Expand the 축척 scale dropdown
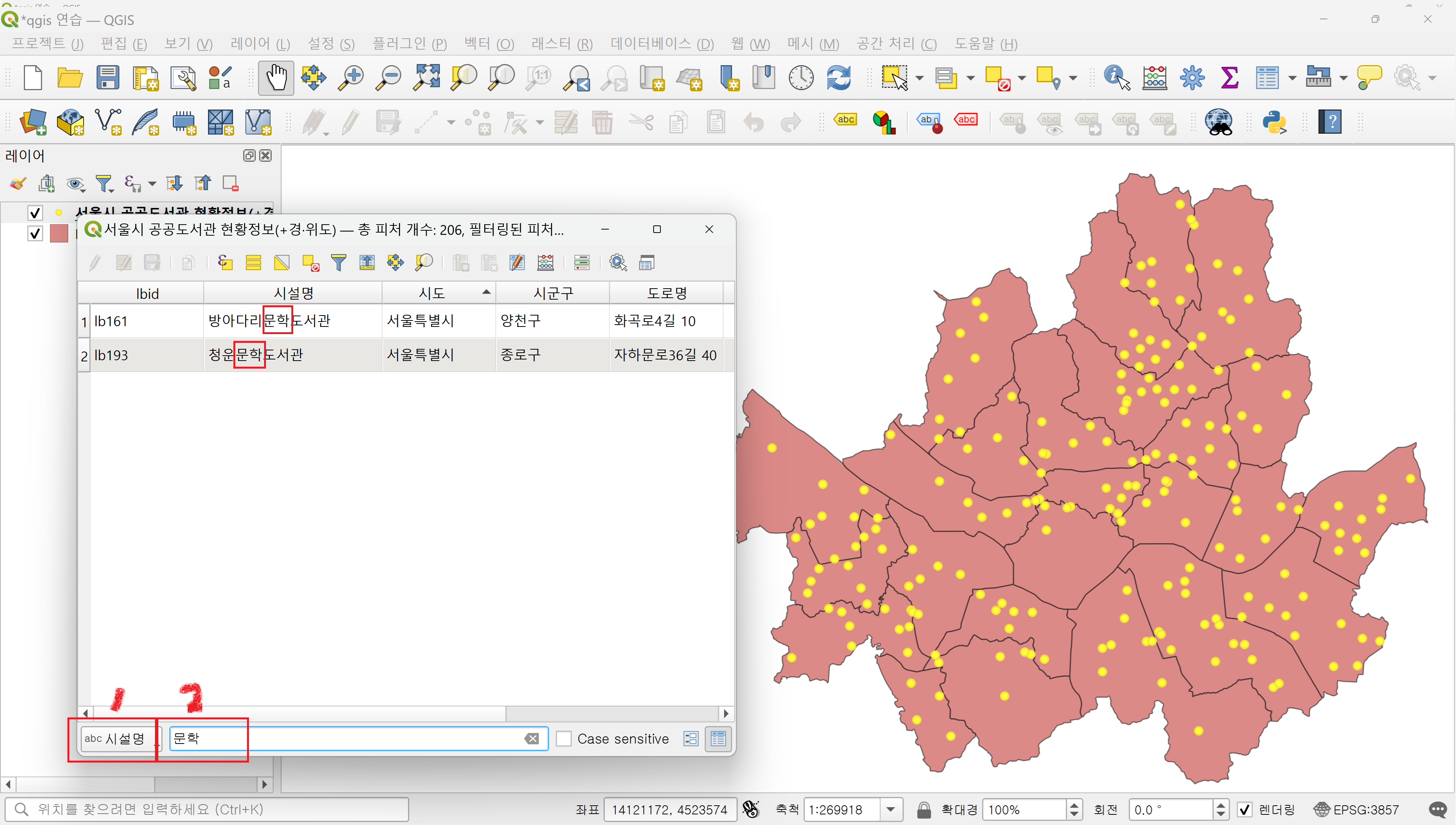 coord(890,810)
